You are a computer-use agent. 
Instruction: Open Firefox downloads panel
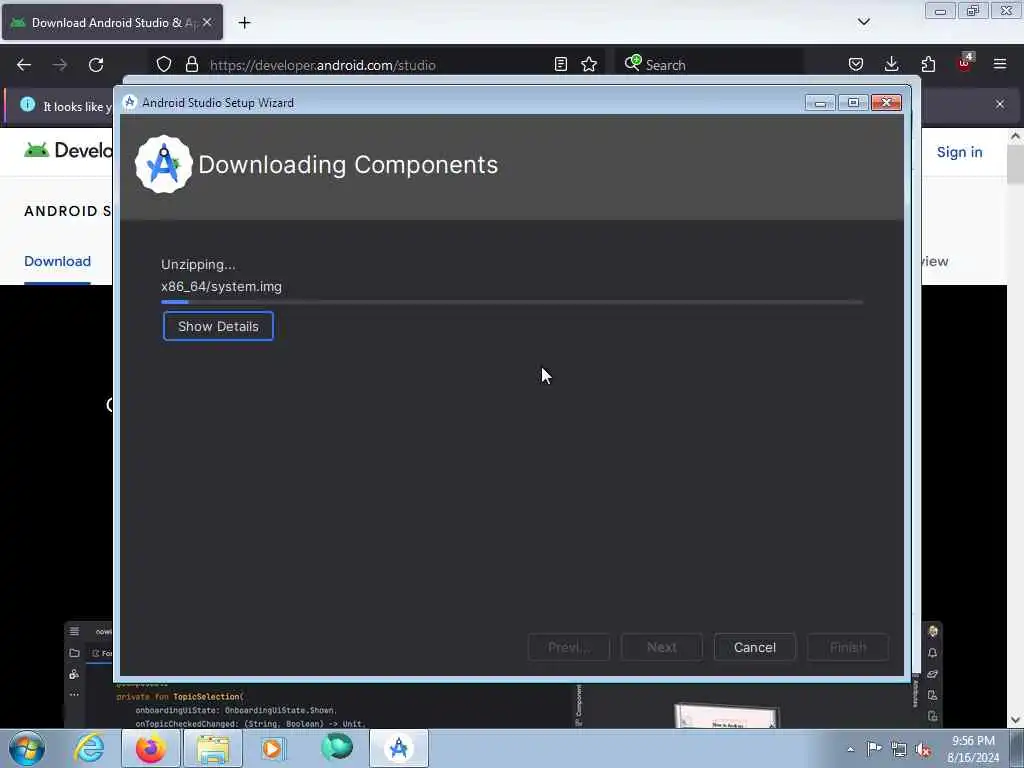pos(891,65)
